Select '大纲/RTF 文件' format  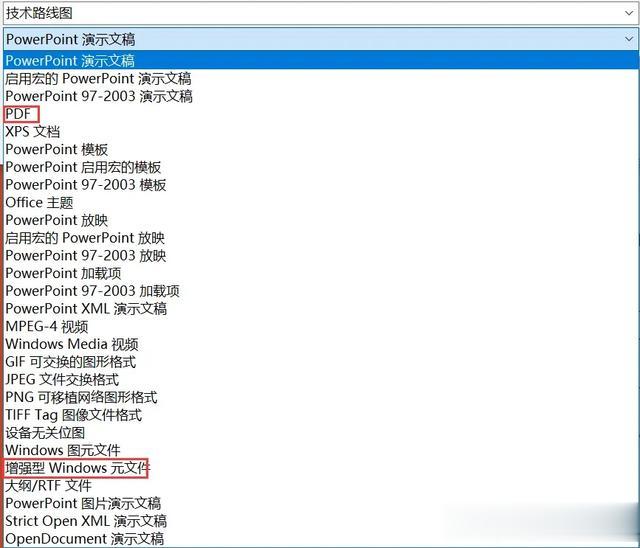coord(321,486)
